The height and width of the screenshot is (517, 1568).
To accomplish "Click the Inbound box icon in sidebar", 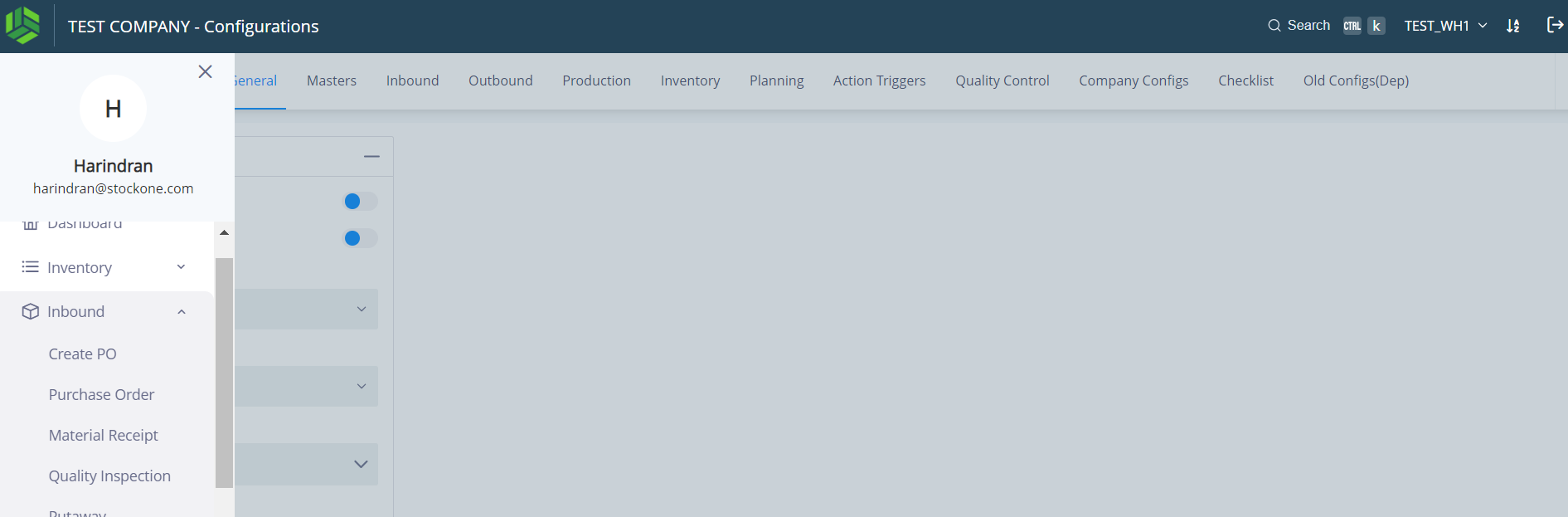I will click(x=30, y=311).
